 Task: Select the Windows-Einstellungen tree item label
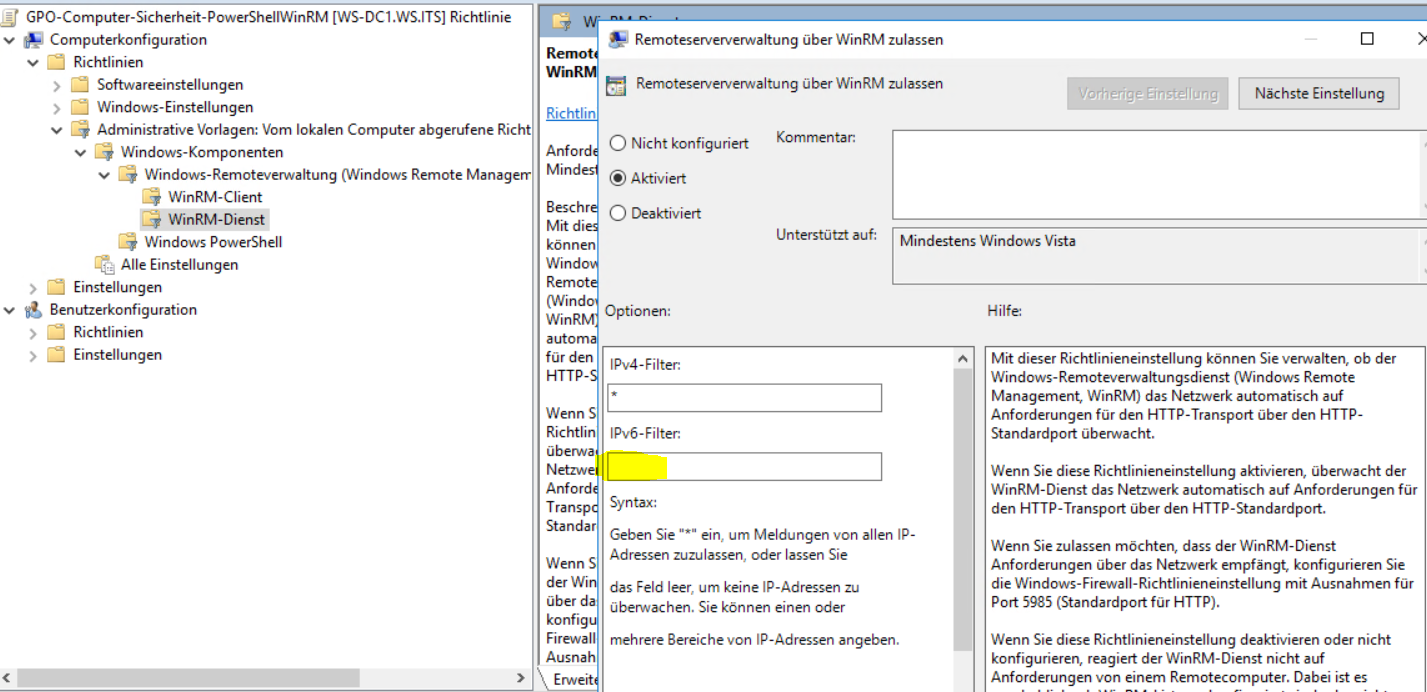tap(175, 107)
